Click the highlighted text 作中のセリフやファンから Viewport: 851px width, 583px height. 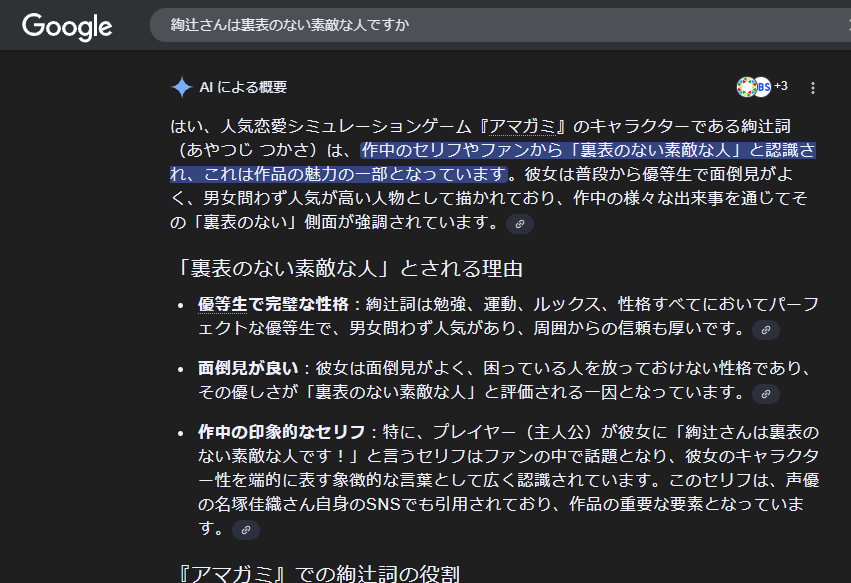click(462, 150)
